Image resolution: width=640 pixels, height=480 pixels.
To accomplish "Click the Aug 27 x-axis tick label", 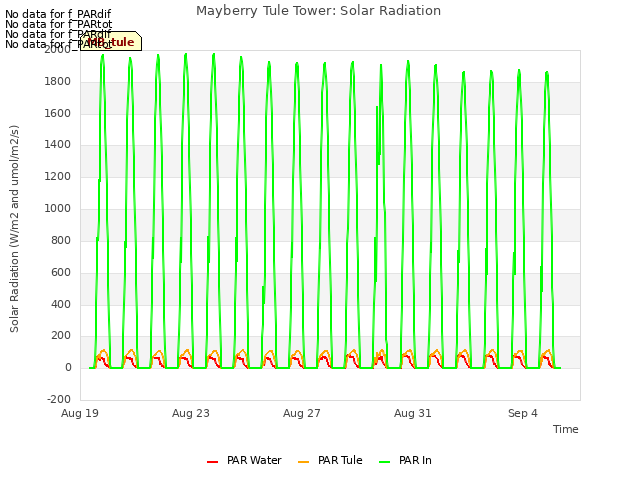I will (302, 413).
